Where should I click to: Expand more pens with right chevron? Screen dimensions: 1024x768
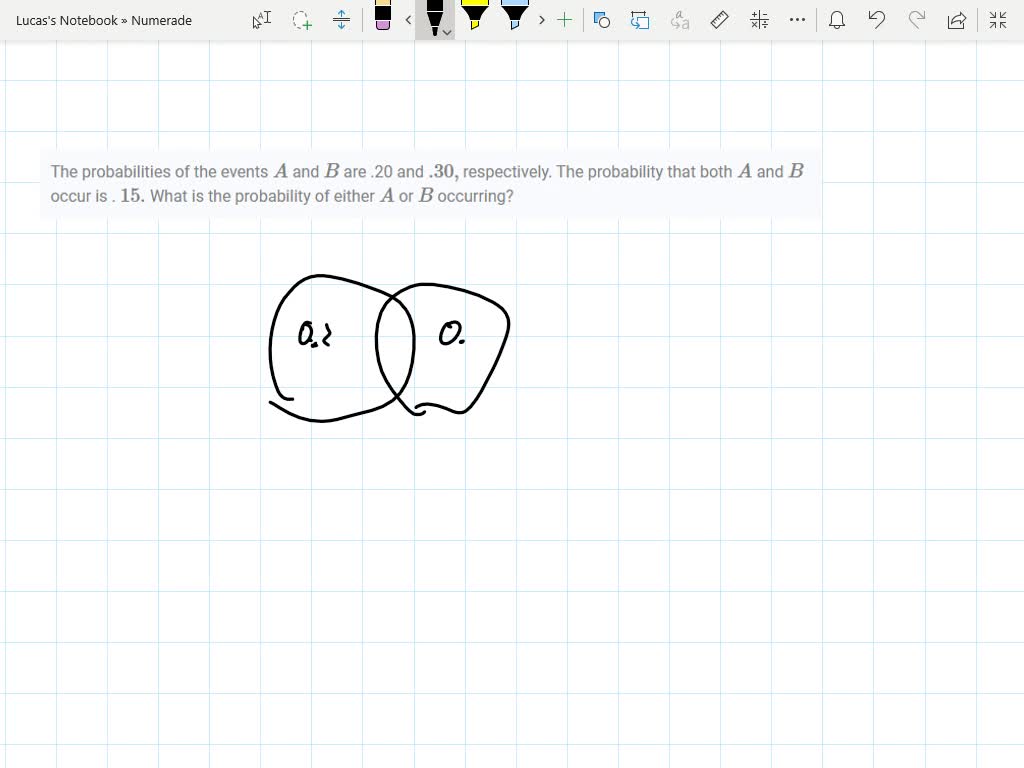pyautogui.click(x=541, y=20)
